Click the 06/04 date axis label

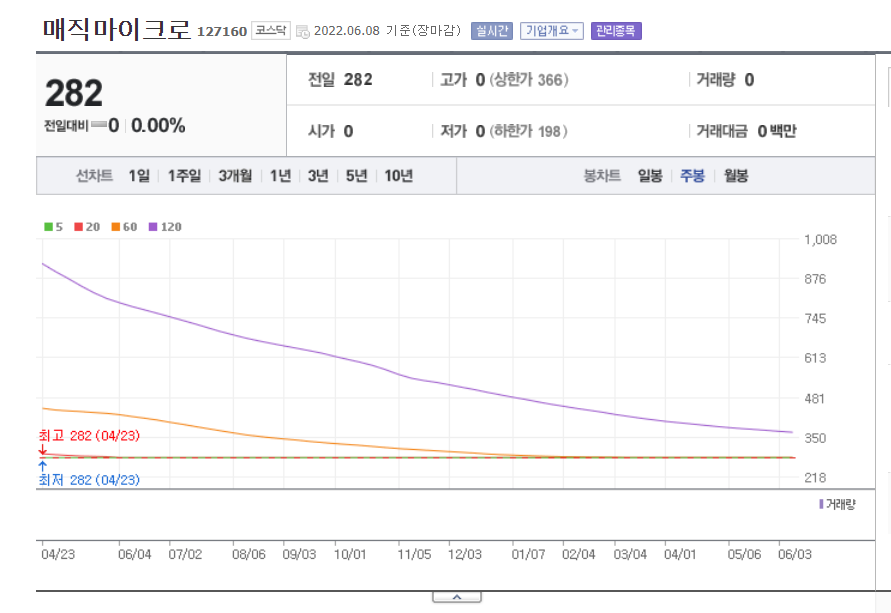coord(135,554)
